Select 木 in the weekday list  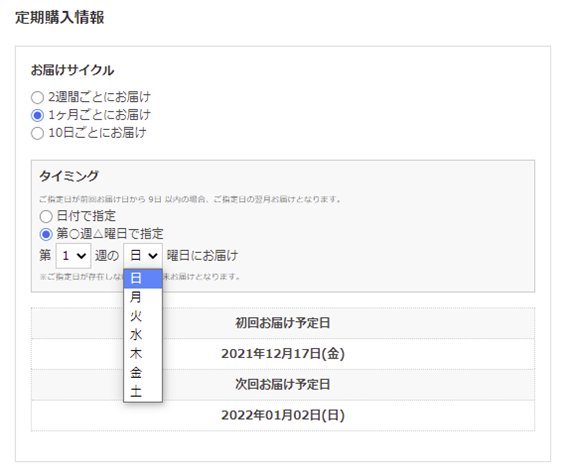point(143,354)
